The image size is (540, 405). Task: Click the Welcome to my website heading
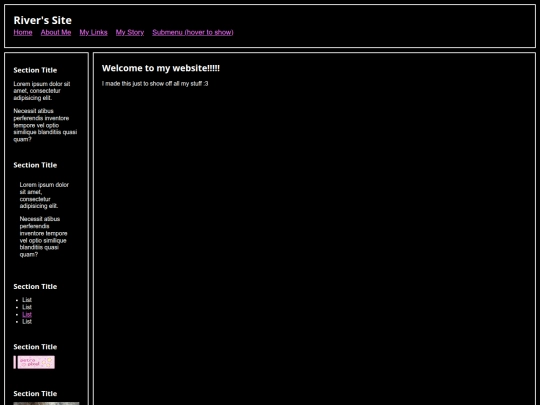click(161, 68)
